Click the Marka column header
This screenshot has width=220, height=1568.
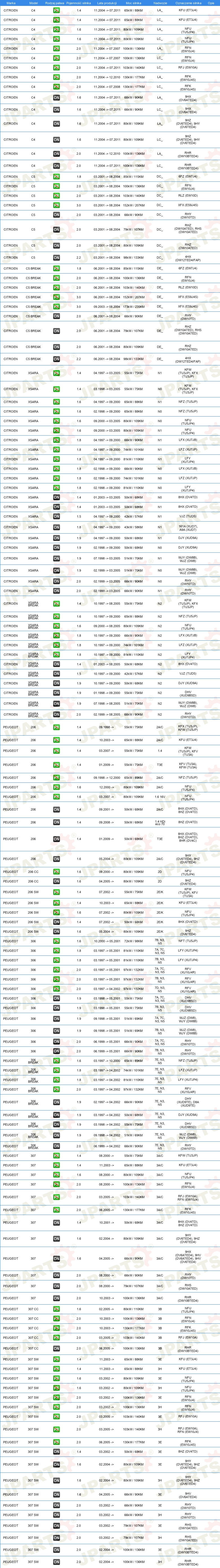point(10,3)
